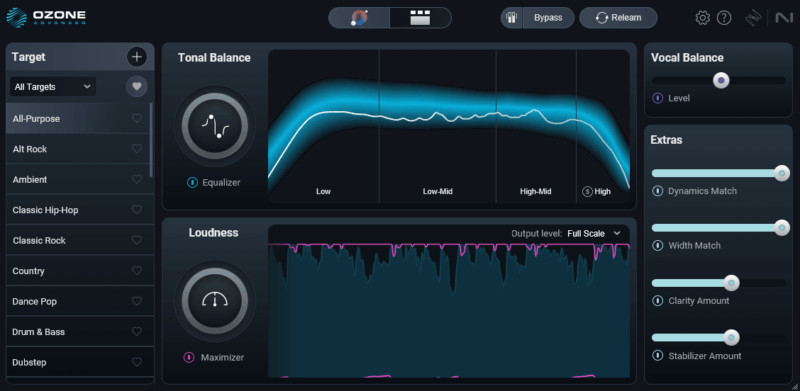Click the Low-Mid band in Tonal Balance
The width and height of the screenshot is (800, 391).
(x=438, y=127)
